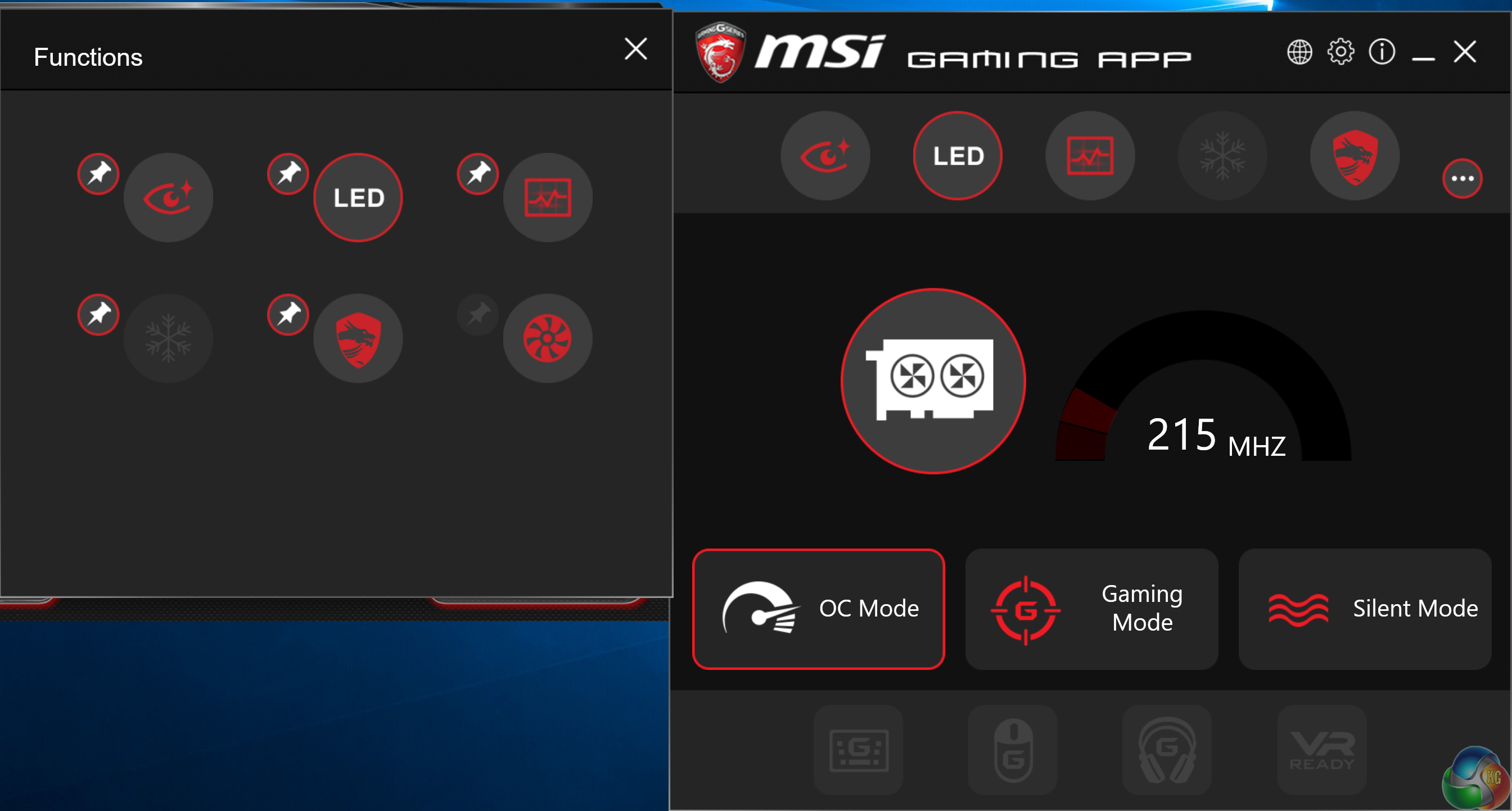Unpin the snowflake function

pos(98,315)
